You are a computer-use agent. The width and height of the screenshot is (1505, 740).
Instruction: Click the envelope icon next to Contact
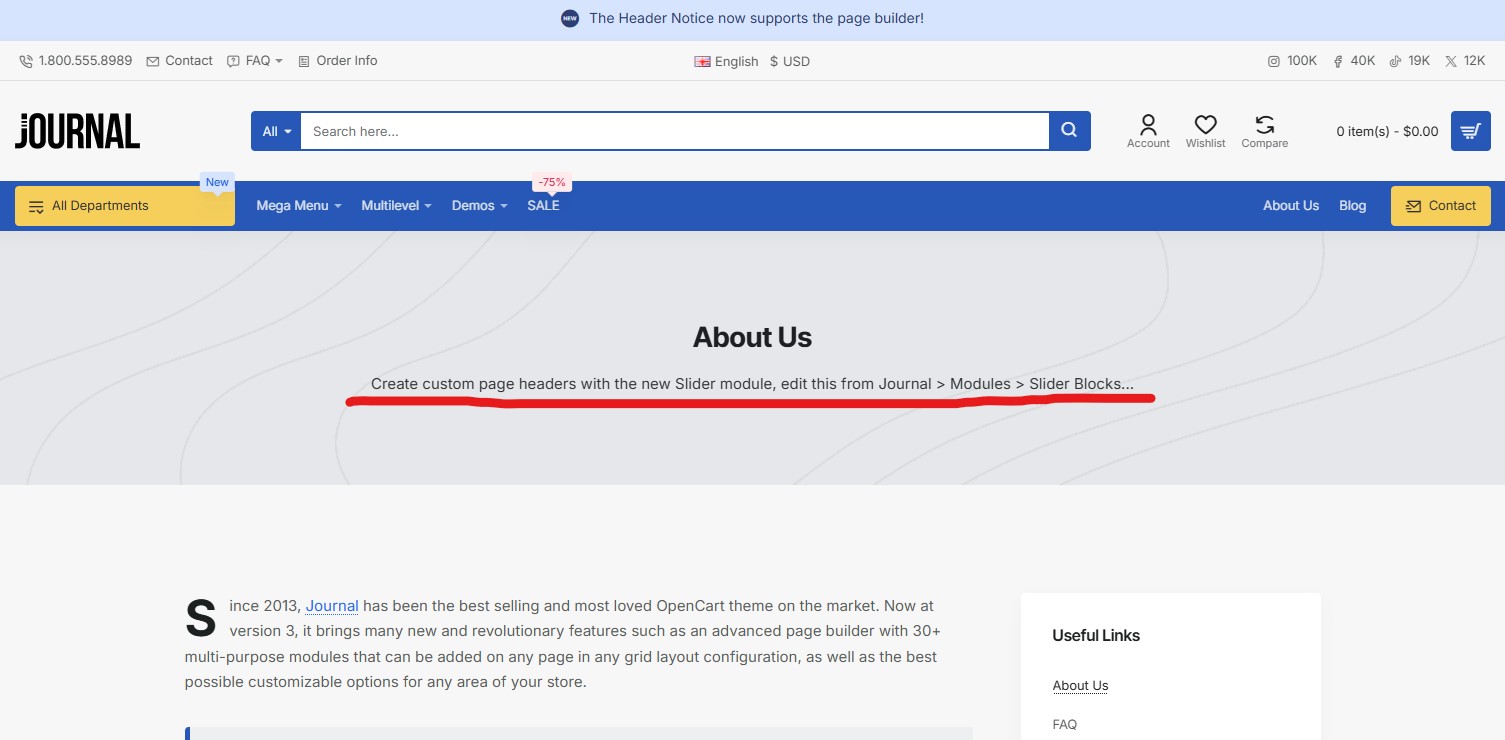tap(153, 61)
